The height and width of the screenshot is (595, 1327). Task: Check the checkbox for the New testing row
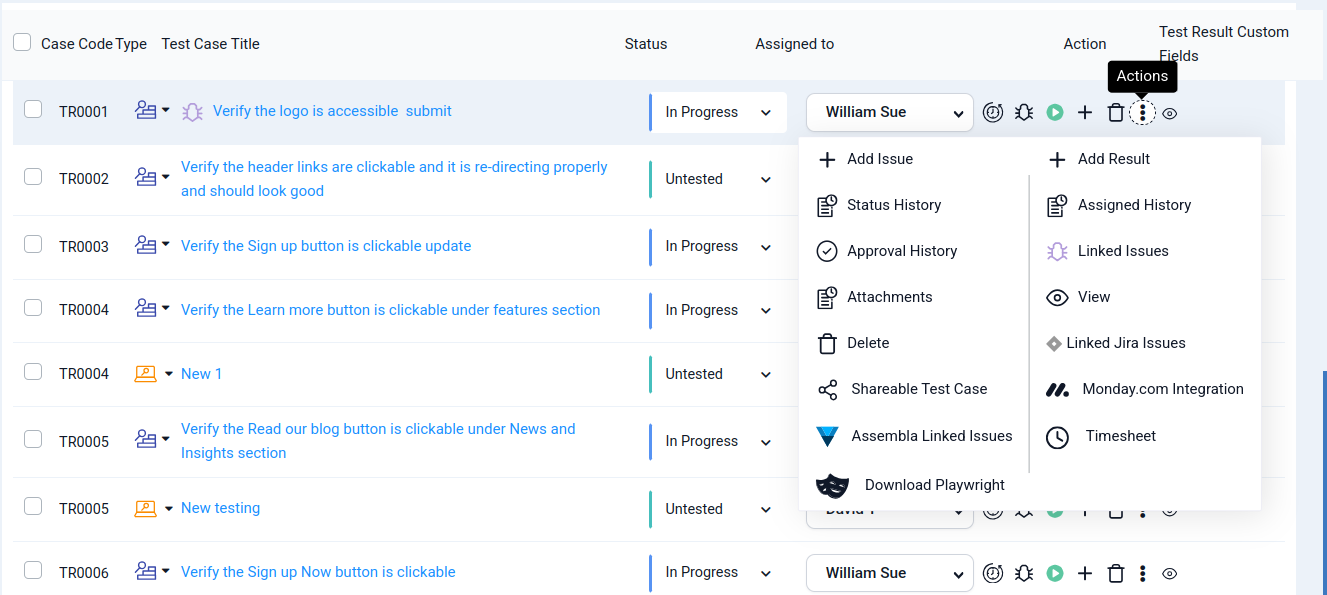point(33,505)
